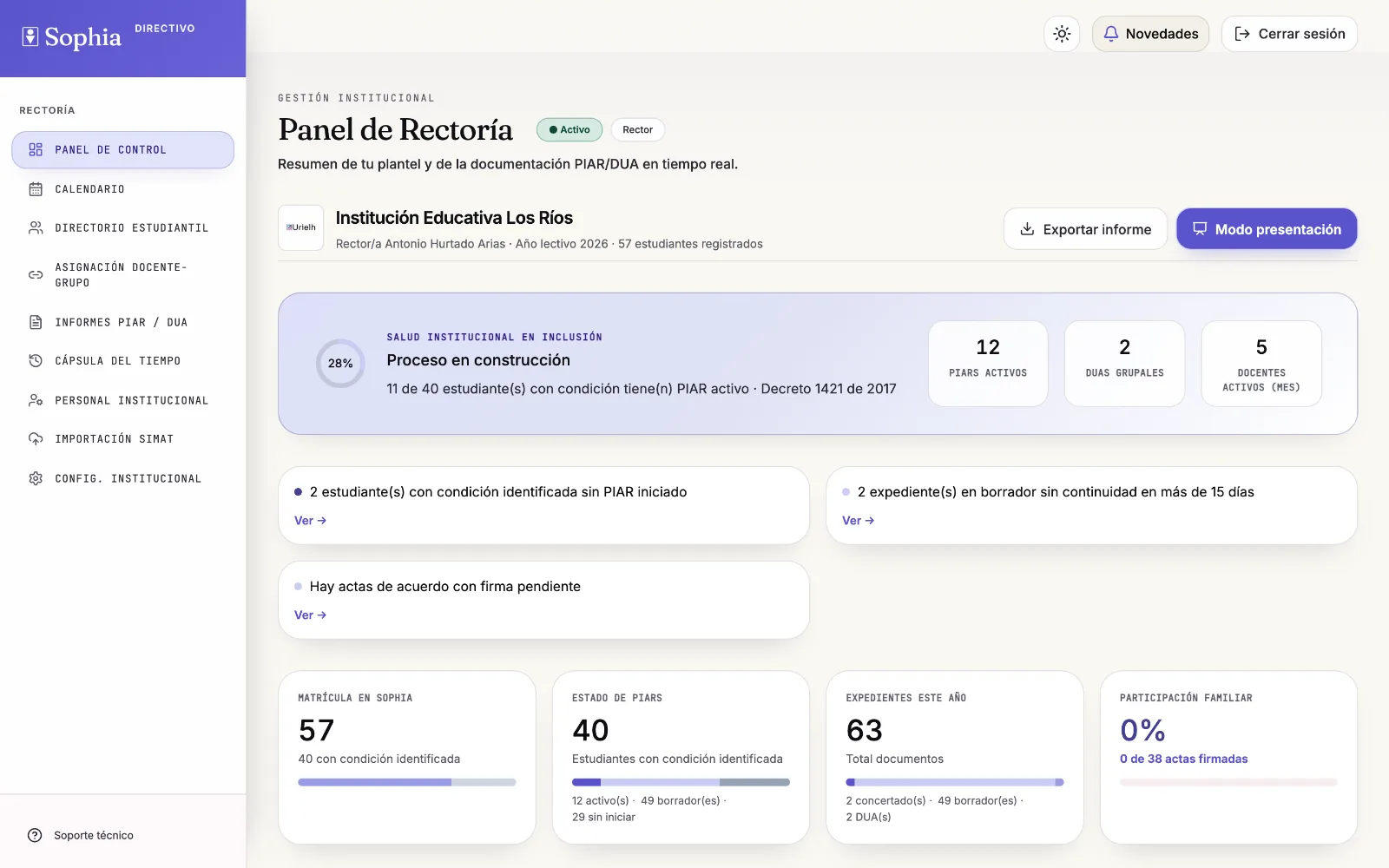The height and width of the screenshot is (868, 1389).
Task: Click the Config. Institucional gear icon
Action: [x=36, y=478]
